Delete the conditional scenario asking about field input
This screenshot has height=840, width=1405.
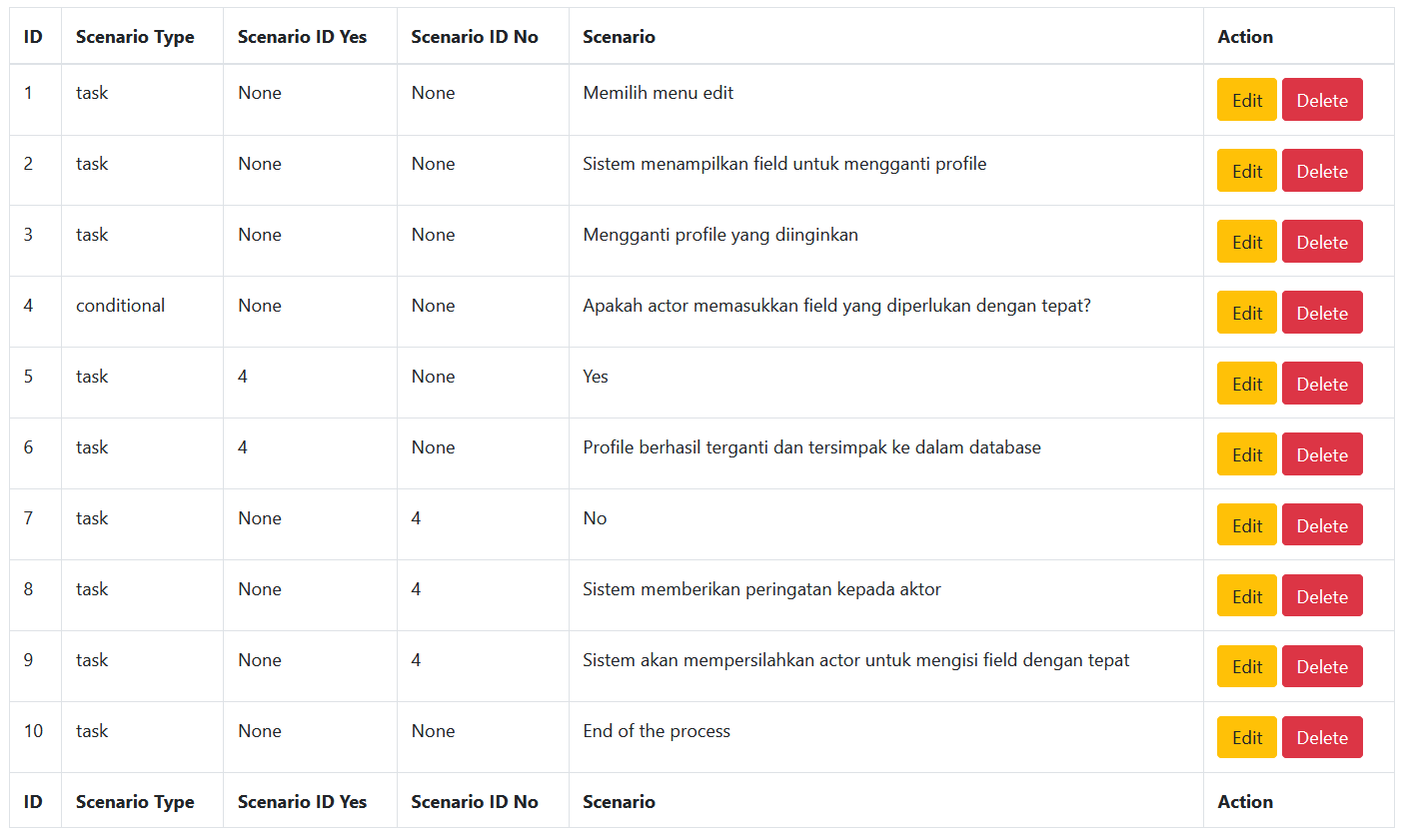coord(1322,312)
